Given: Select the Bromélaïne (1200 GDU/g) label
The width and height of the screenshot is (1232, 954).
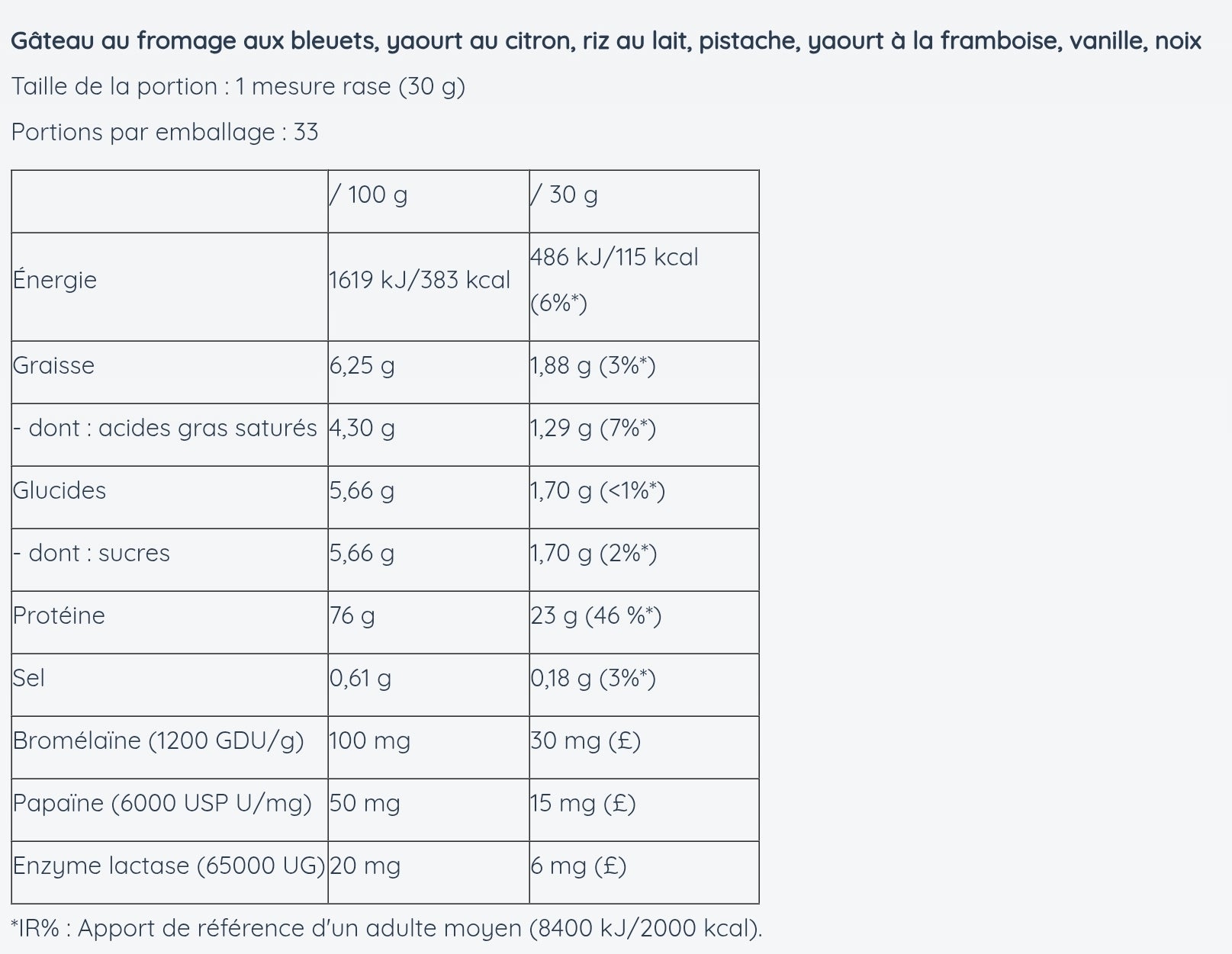Looking at the screenshot, I should click(x=159, y=740).
